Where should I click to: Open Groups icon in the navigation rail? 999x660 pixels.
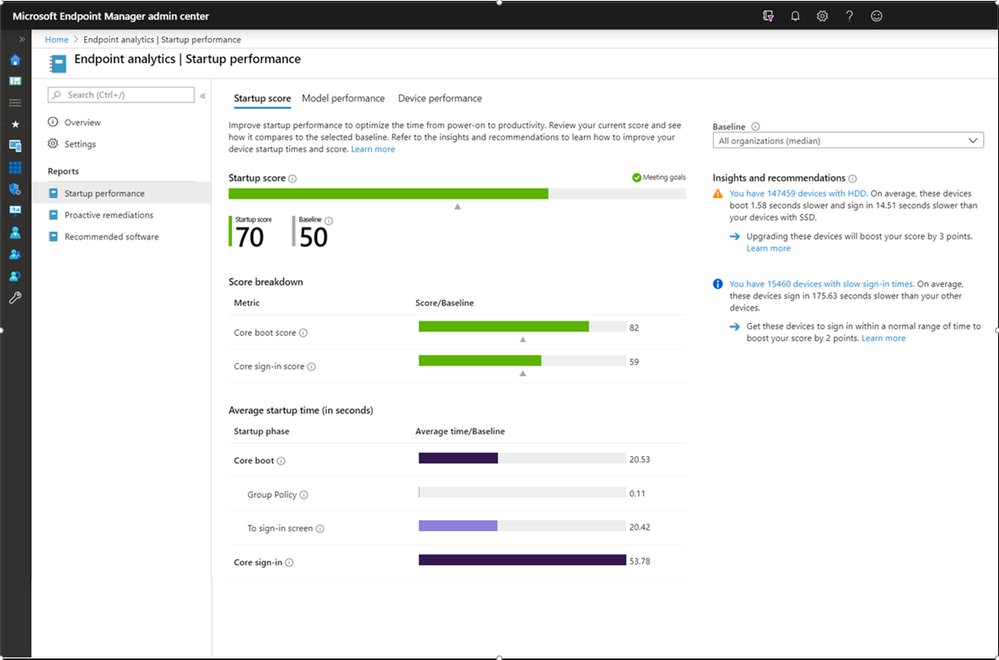point(15,254)
